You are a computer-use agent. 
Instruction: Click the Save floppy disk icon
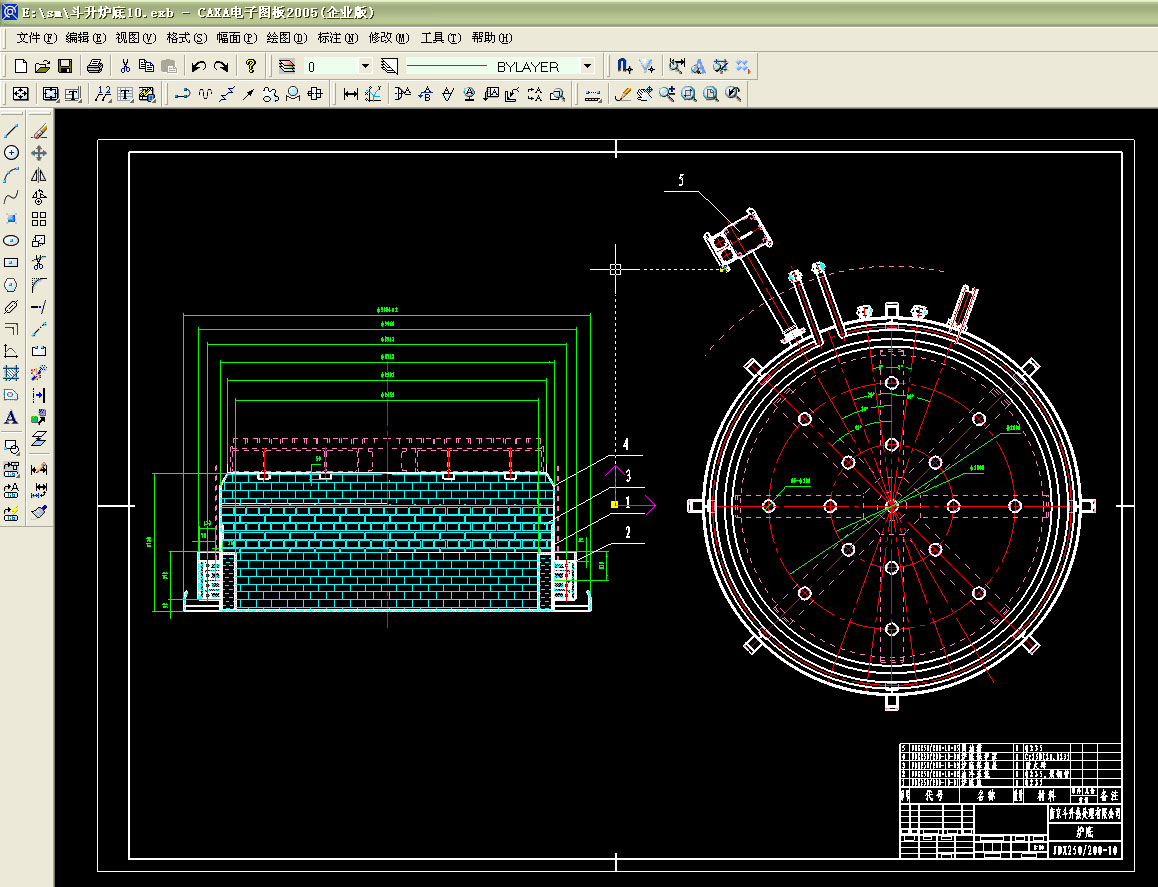[64, 66]
